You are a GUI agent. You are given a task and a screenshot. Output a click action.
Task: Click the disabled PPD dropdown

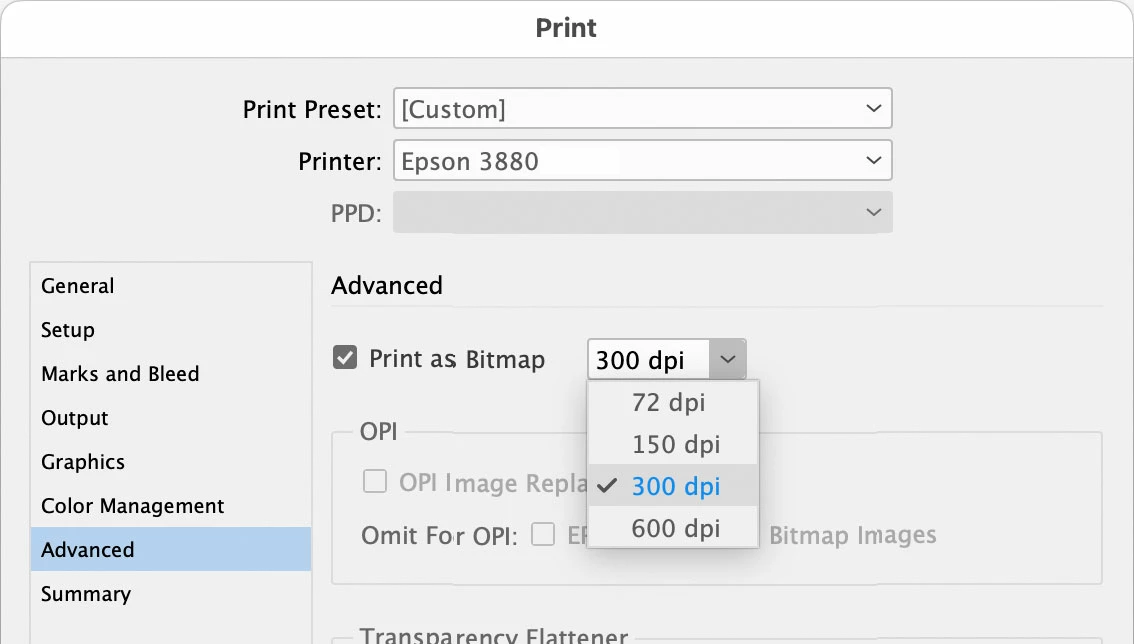click(x=642, y=213)
